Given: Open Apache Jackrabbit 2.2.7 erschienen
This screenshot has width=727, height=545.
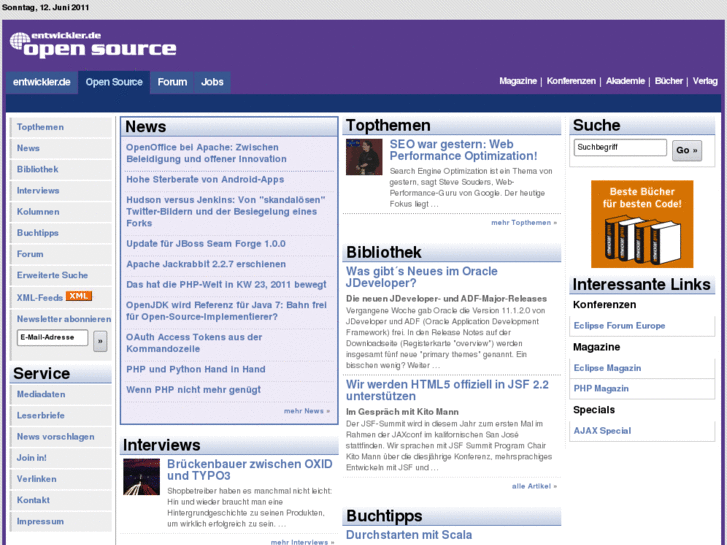Looking at the screenshot, I should tap(206, 264).
